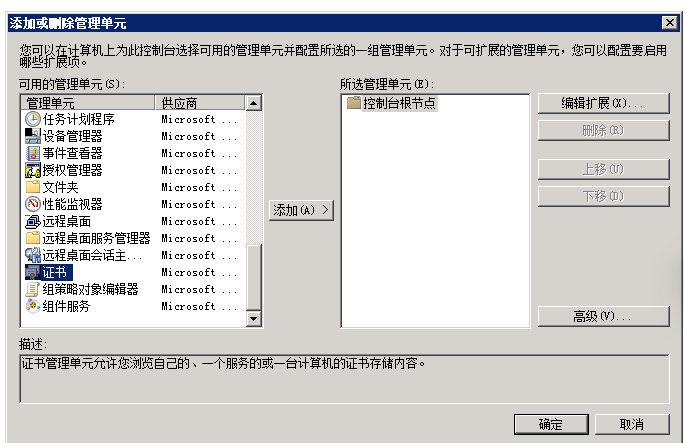Image resolution: width=684 pixels, height=443 pixels.
Task: Cancel the dialog with 取消
Action: pos(632,424)
